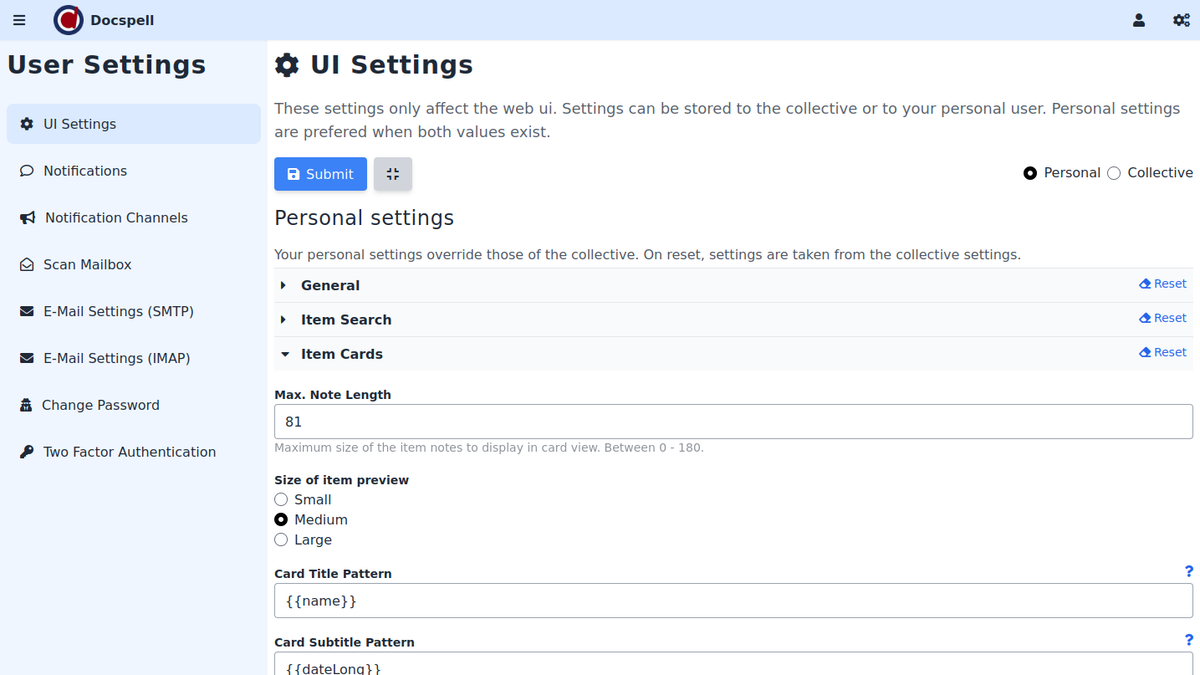The width and height of the screenshot is (1200, 675).
Task: Click the help question mark for Card Subtitle Pattern
Action: click(x=1188, y=640)
